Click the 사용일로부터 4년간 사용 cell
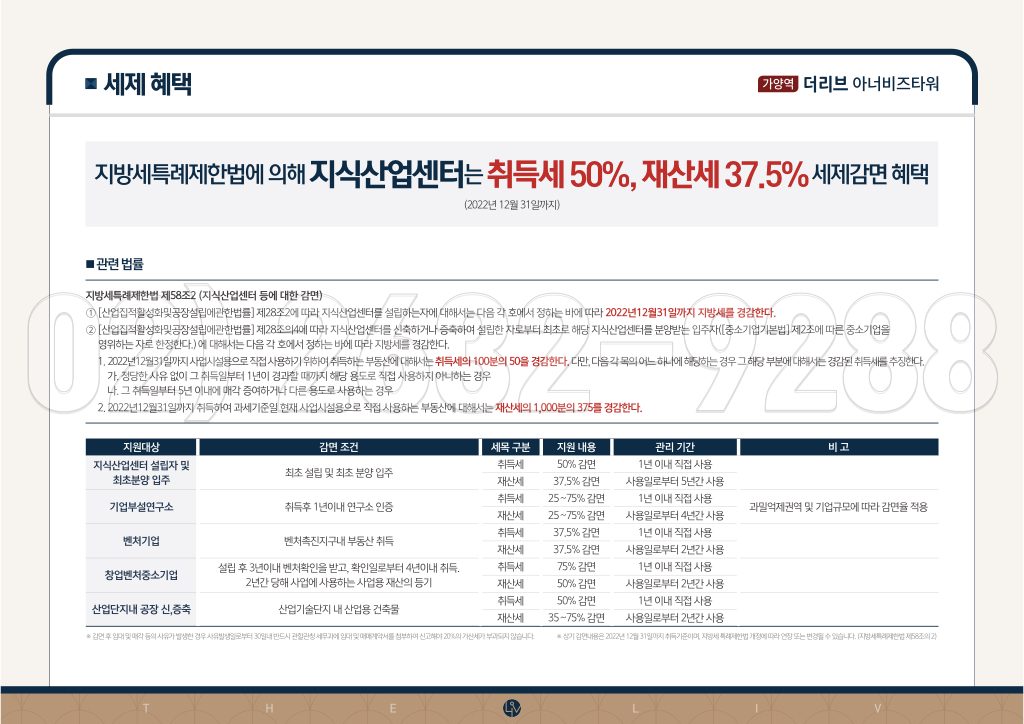 pos(675,516)
